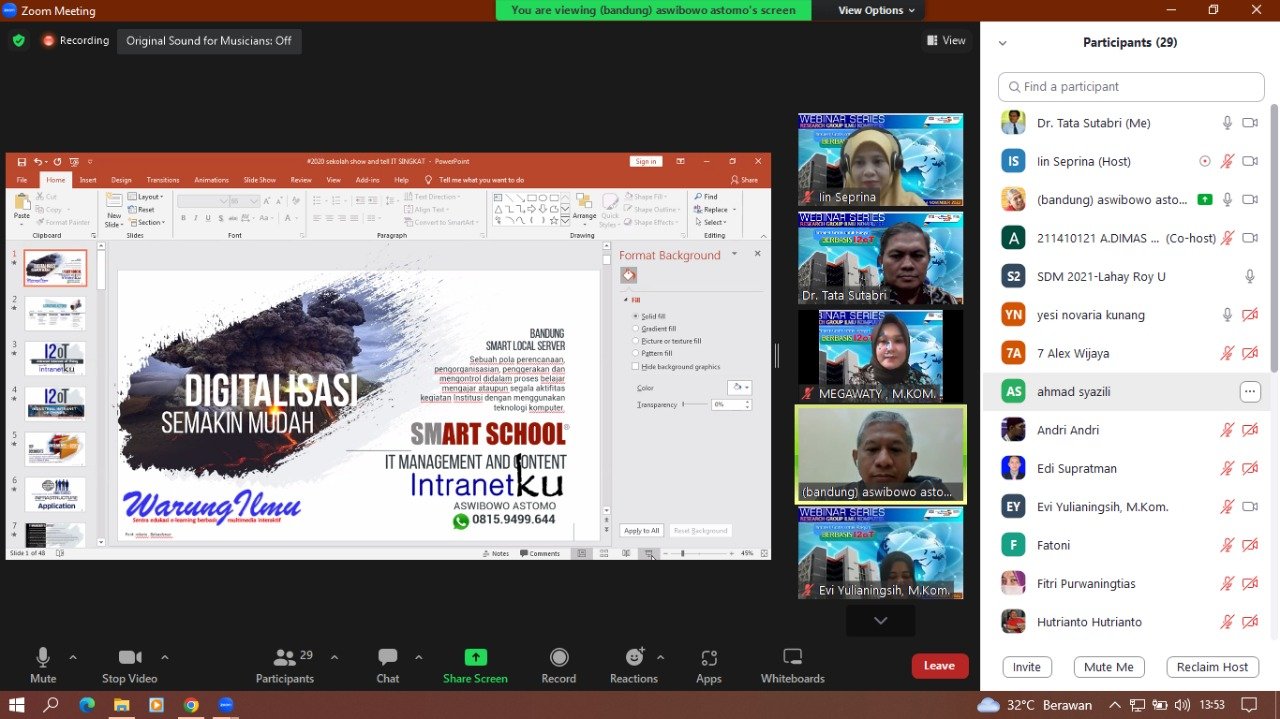The height and width of the screenshot is (719, 1280).
Task: Select Picture or texture fill radio button
Action: 635,341
